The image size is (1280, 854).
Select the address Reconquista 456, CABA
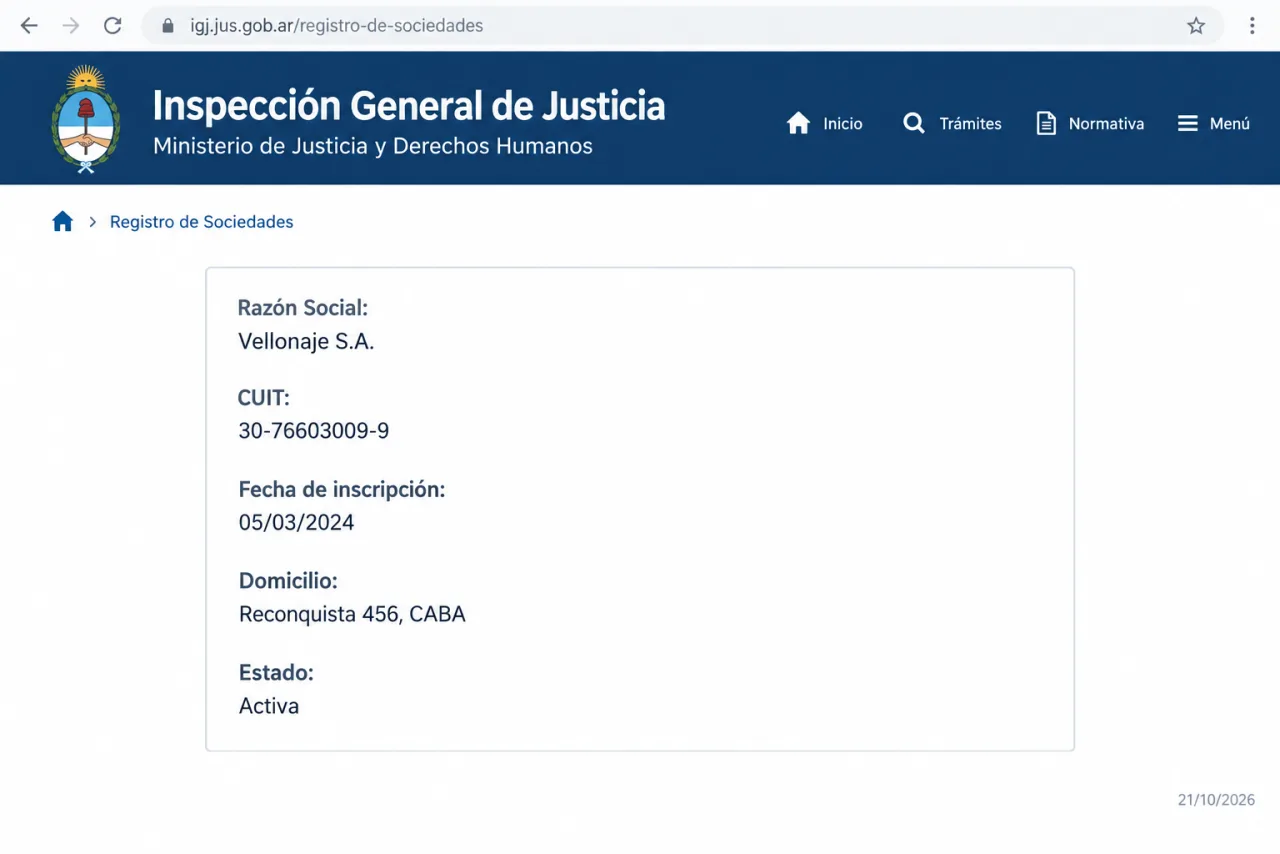pos(352,614)
